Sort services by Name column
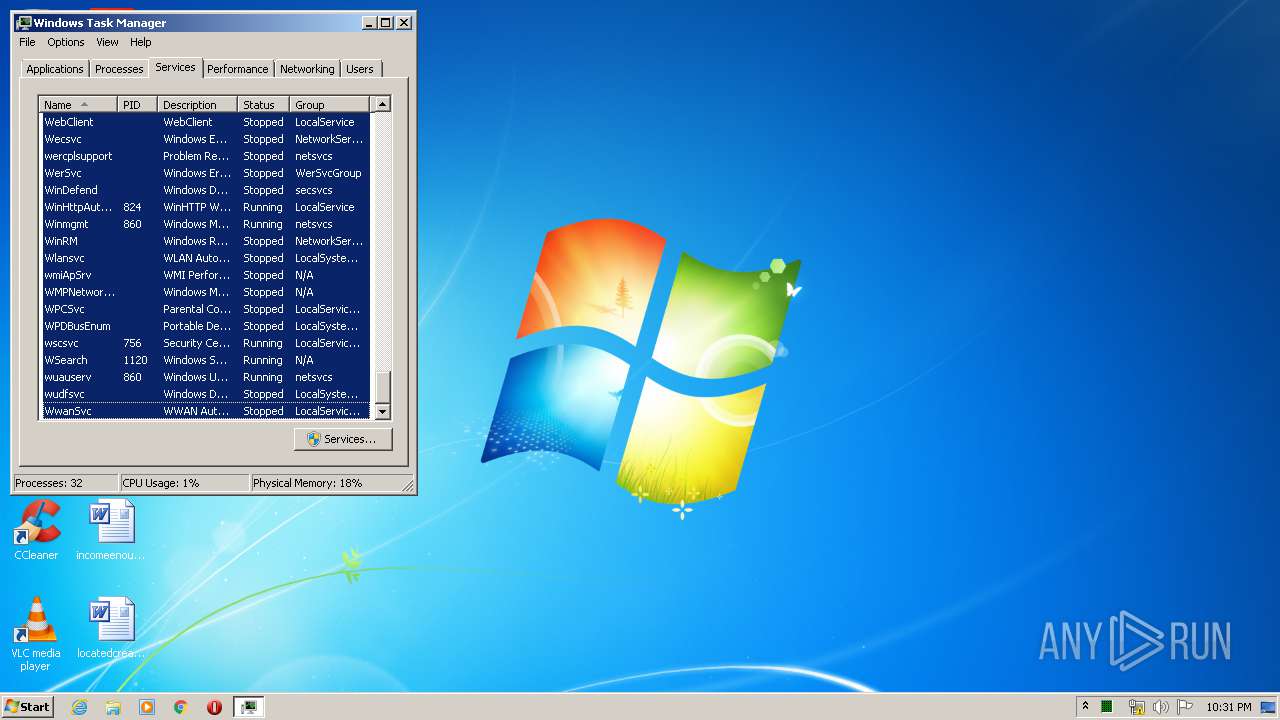The image size is (1280, 720). pyautogui.click(x=78, y=105)
